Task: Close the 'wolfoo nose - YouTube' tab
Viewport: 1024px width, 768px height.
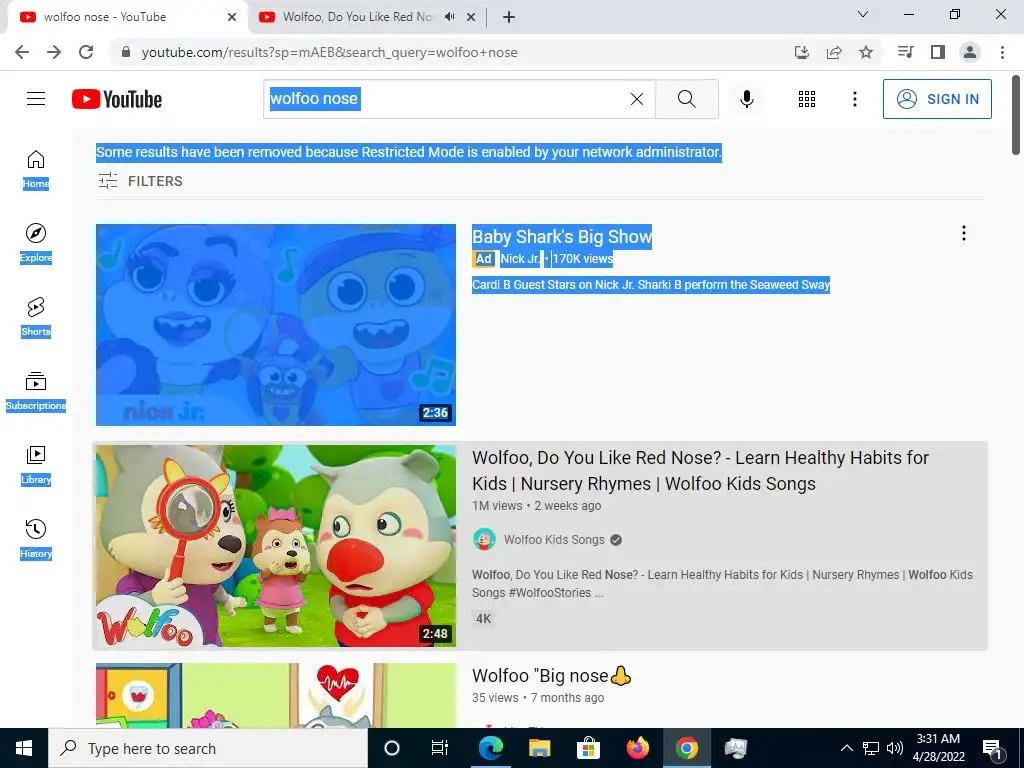Action: [232, 17]
